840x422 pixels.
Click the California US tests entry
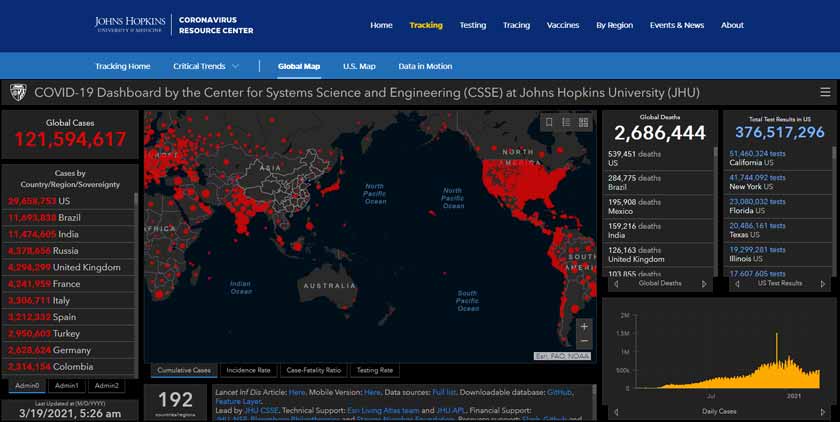point(779,158)
